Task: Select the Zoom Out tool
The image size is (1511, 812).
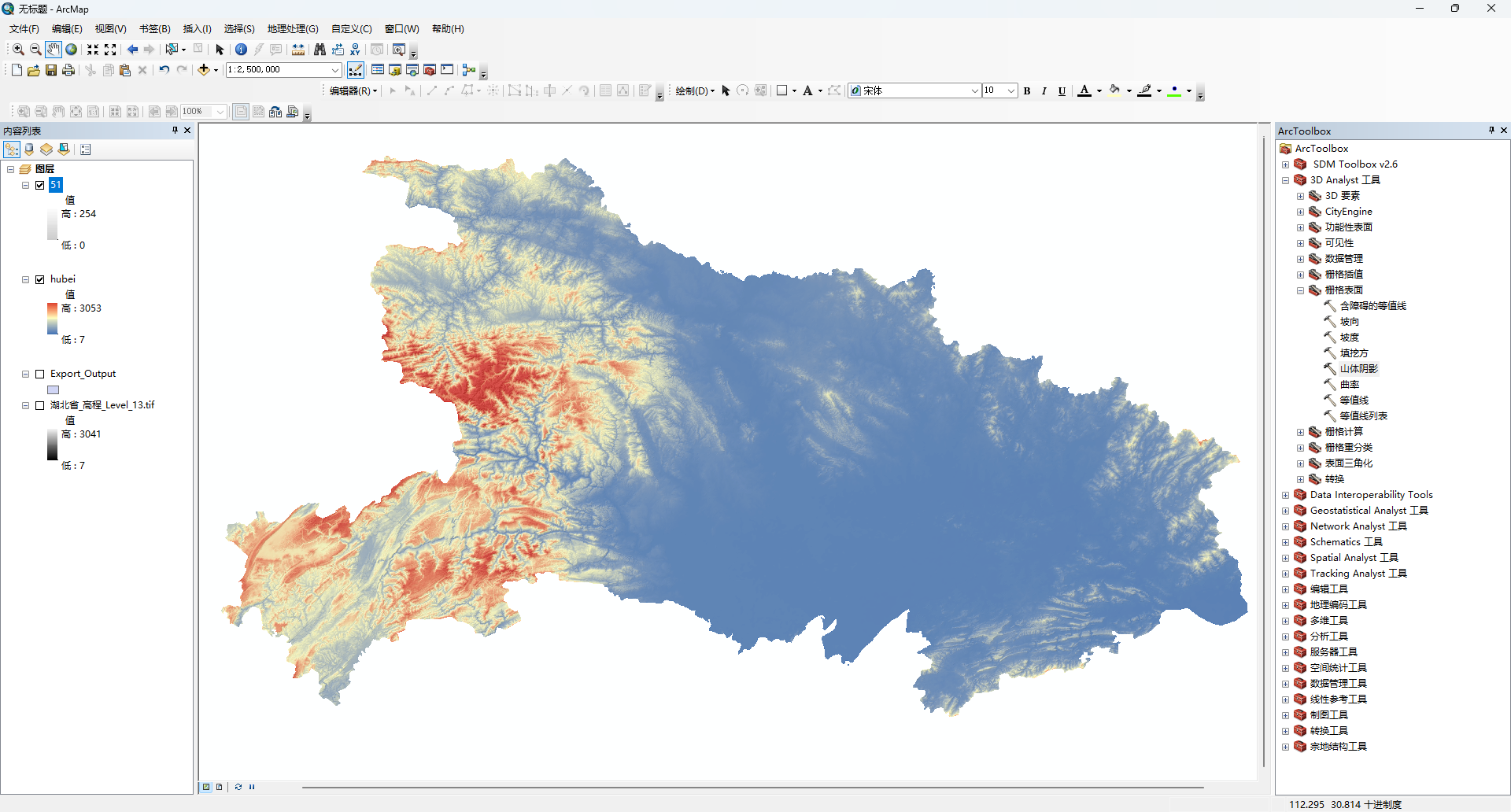Action: pos(35,50)
